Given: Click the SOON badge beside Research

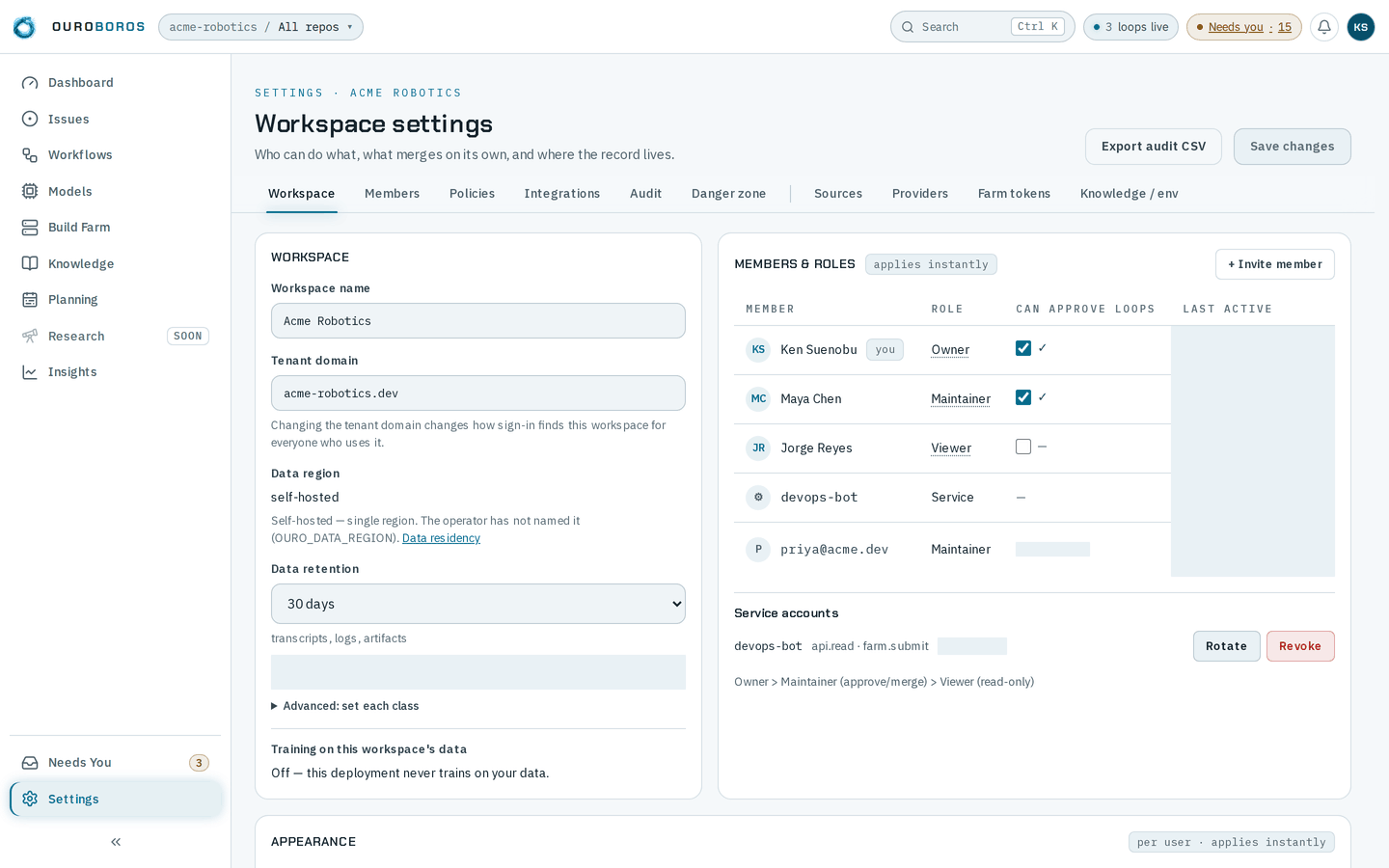Looking at the screenshot, I should 188,337.
